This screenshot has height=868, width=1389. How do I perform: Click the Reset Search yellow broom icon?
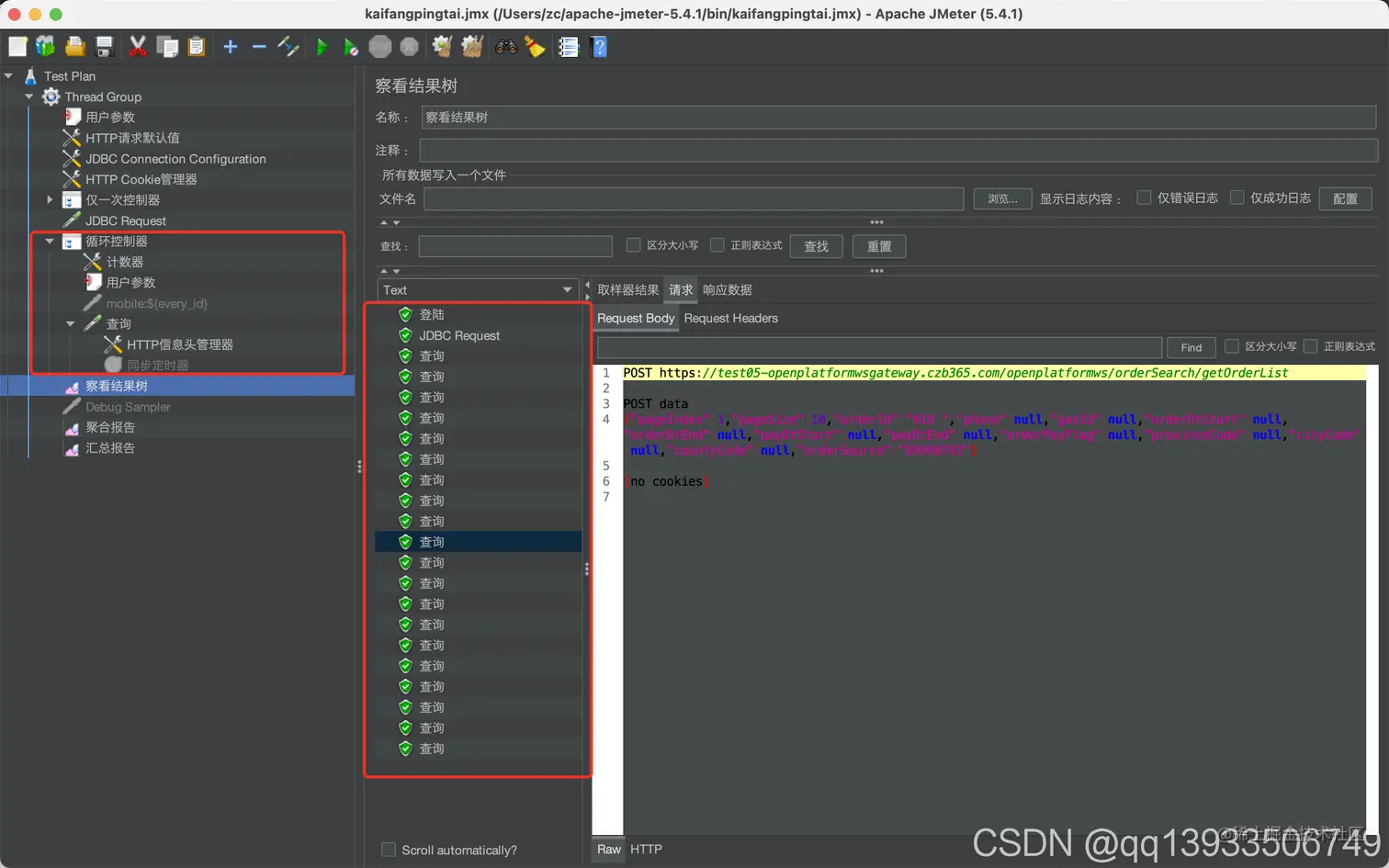tap(535, 46)
